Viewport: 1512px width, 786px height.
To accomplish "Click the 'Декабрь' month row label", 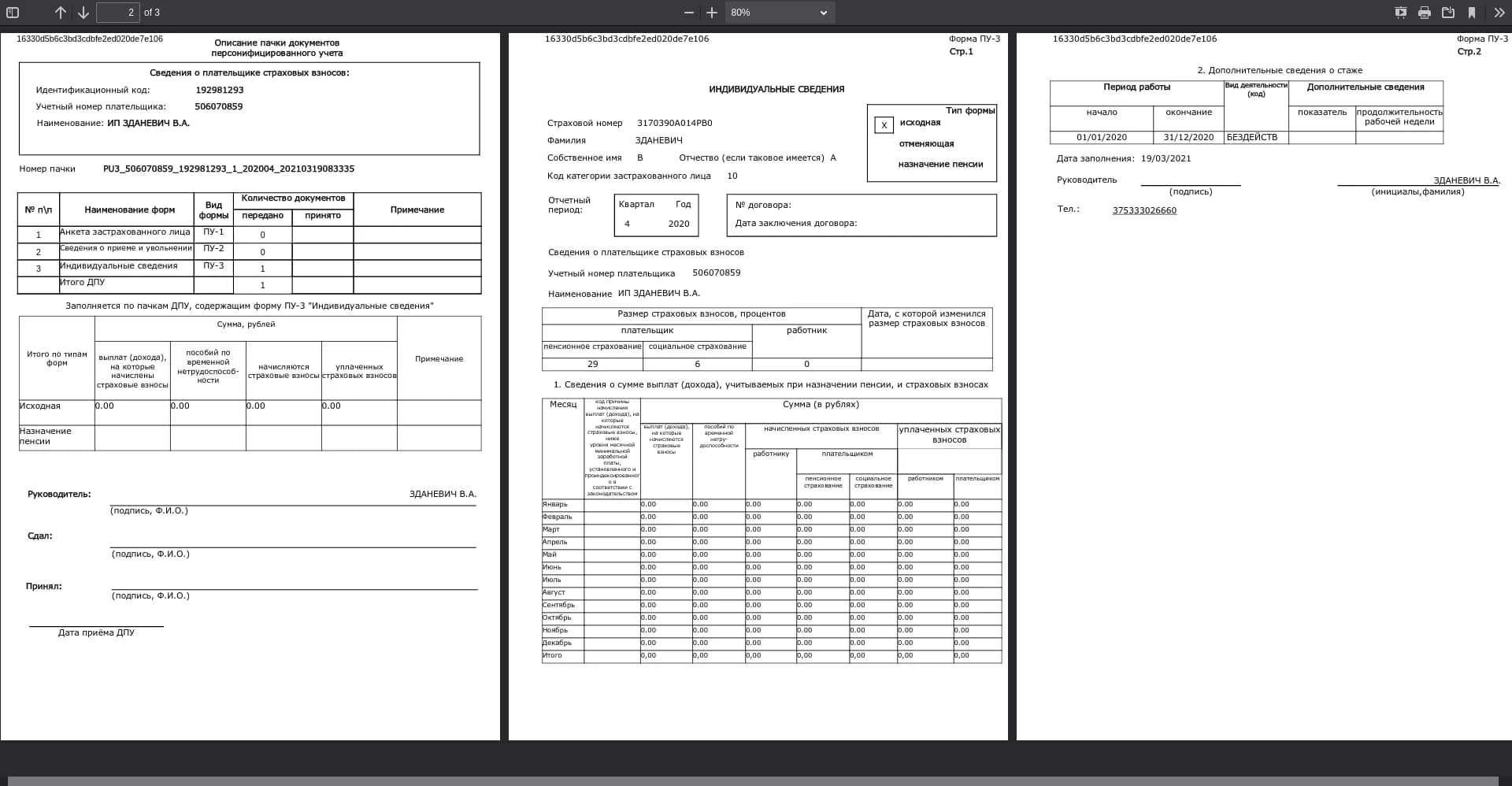I will click(x=557, y=643).
